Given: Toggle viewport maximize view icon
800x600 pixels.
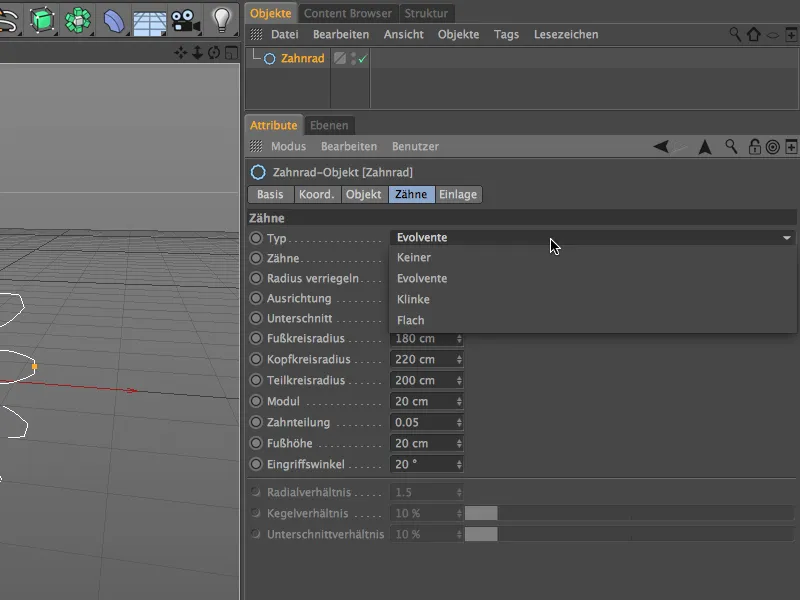Looking at the screenshot, I should pyautogui.click(x=232, y=53).
